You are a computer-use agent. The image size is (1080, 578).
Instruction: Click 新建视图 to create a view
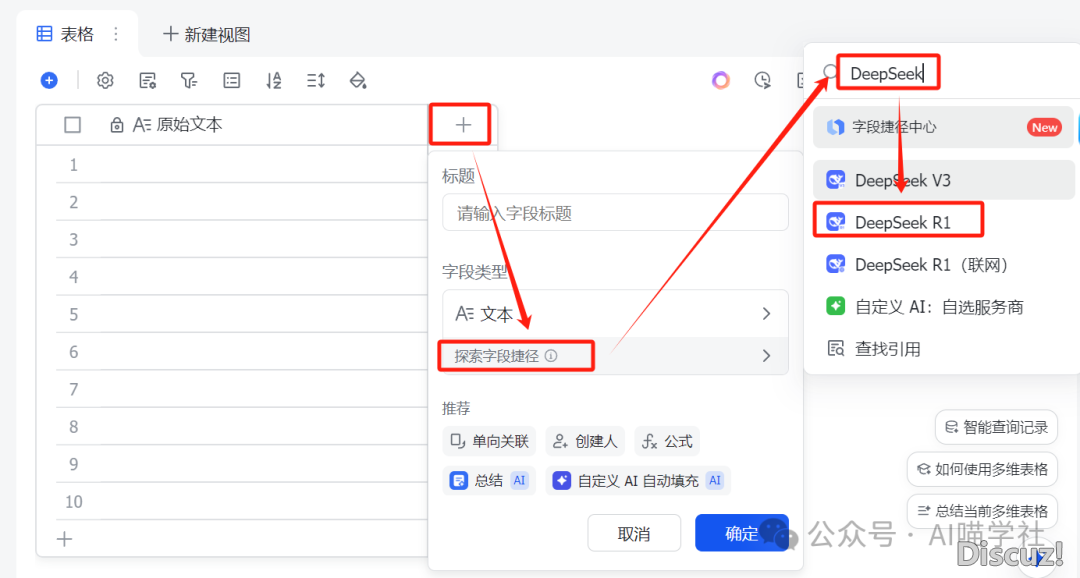(x=207, y=34)
